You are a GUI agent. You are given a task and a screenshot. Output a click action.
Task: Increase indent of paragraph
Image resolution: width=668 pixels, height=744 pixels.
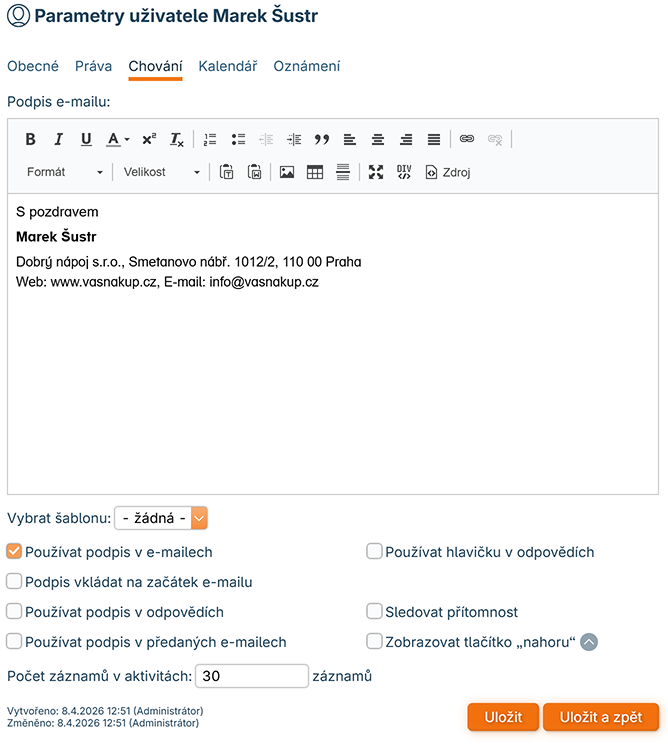pyautogui.click(x=294, y=140)
